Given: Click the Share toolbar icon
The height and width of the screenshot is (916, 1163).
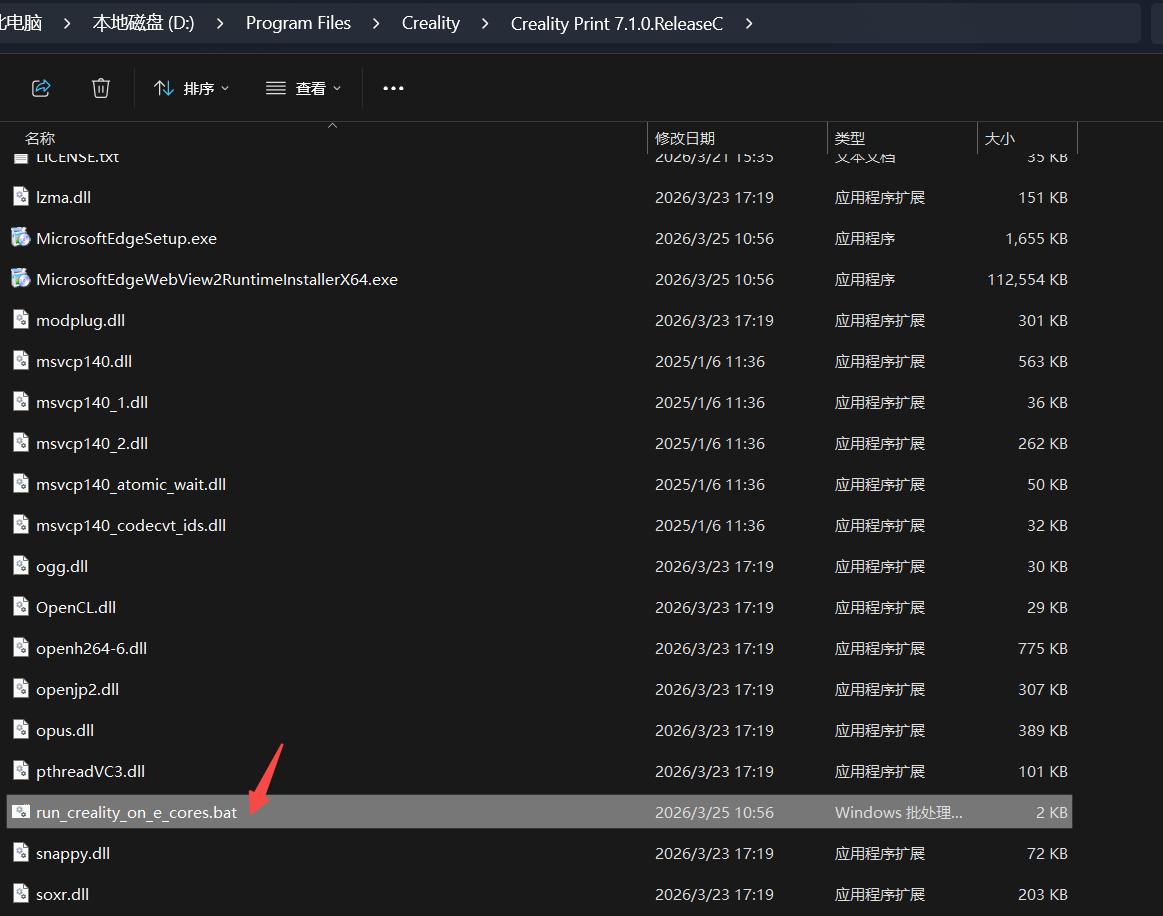Looking at the screenshot, I should coord(42,88).
